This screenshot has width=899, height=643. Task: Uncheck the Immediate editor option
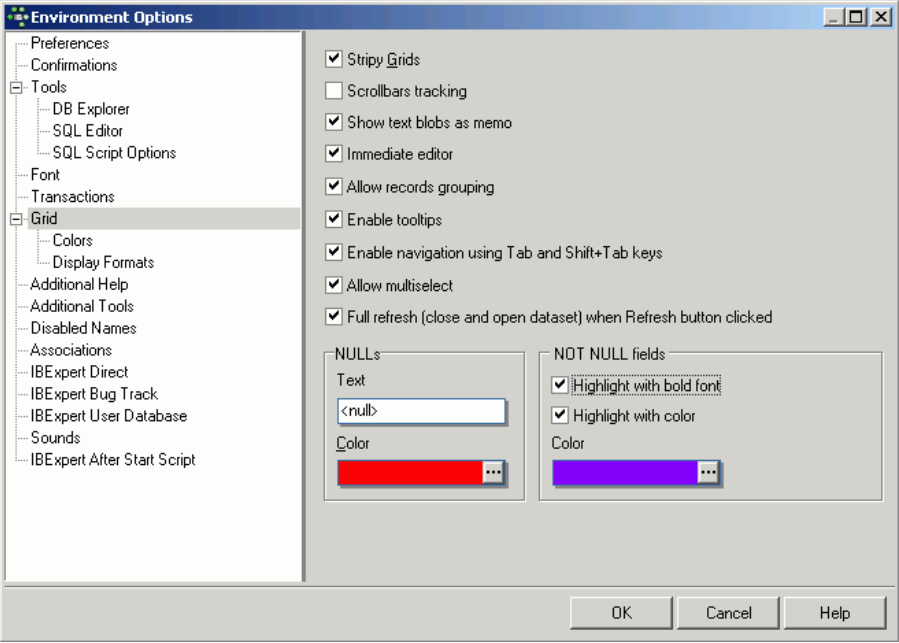point(333,153)
